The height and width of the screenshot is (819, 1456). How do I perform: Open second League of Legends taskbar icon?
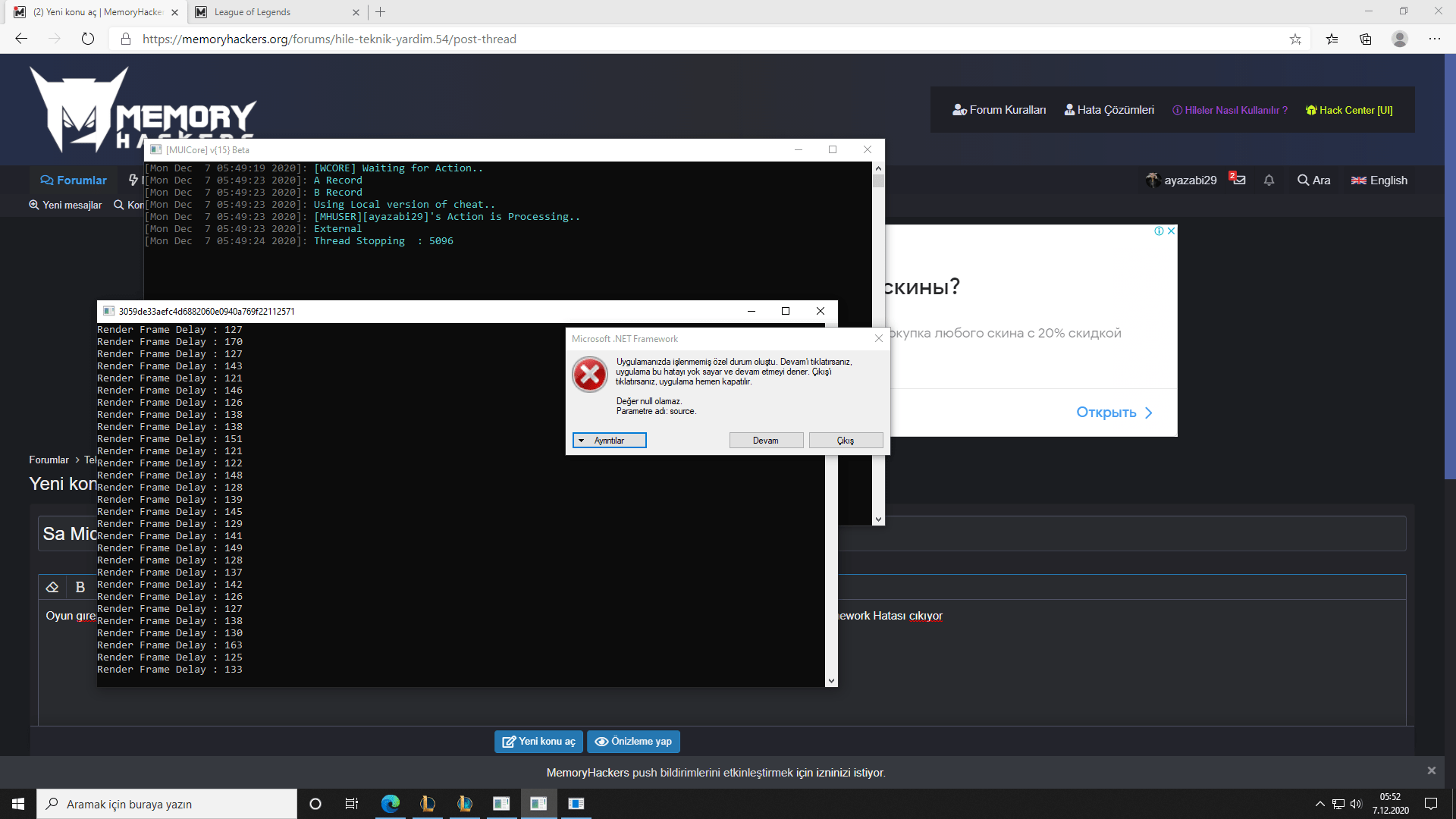[x=465, y=804]
